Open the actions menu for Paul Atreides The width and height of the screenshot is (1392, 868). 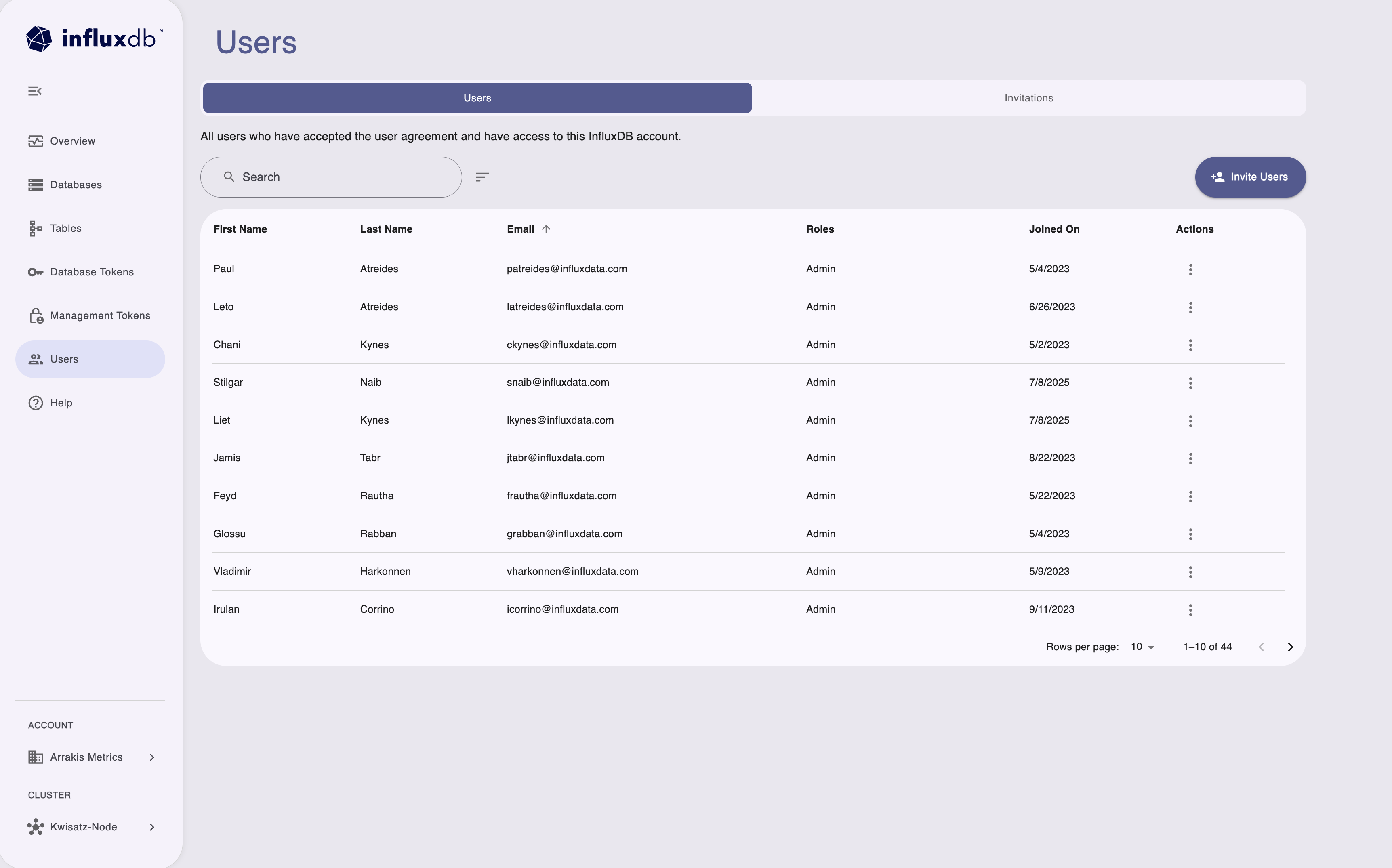(x=1190, y=269)
